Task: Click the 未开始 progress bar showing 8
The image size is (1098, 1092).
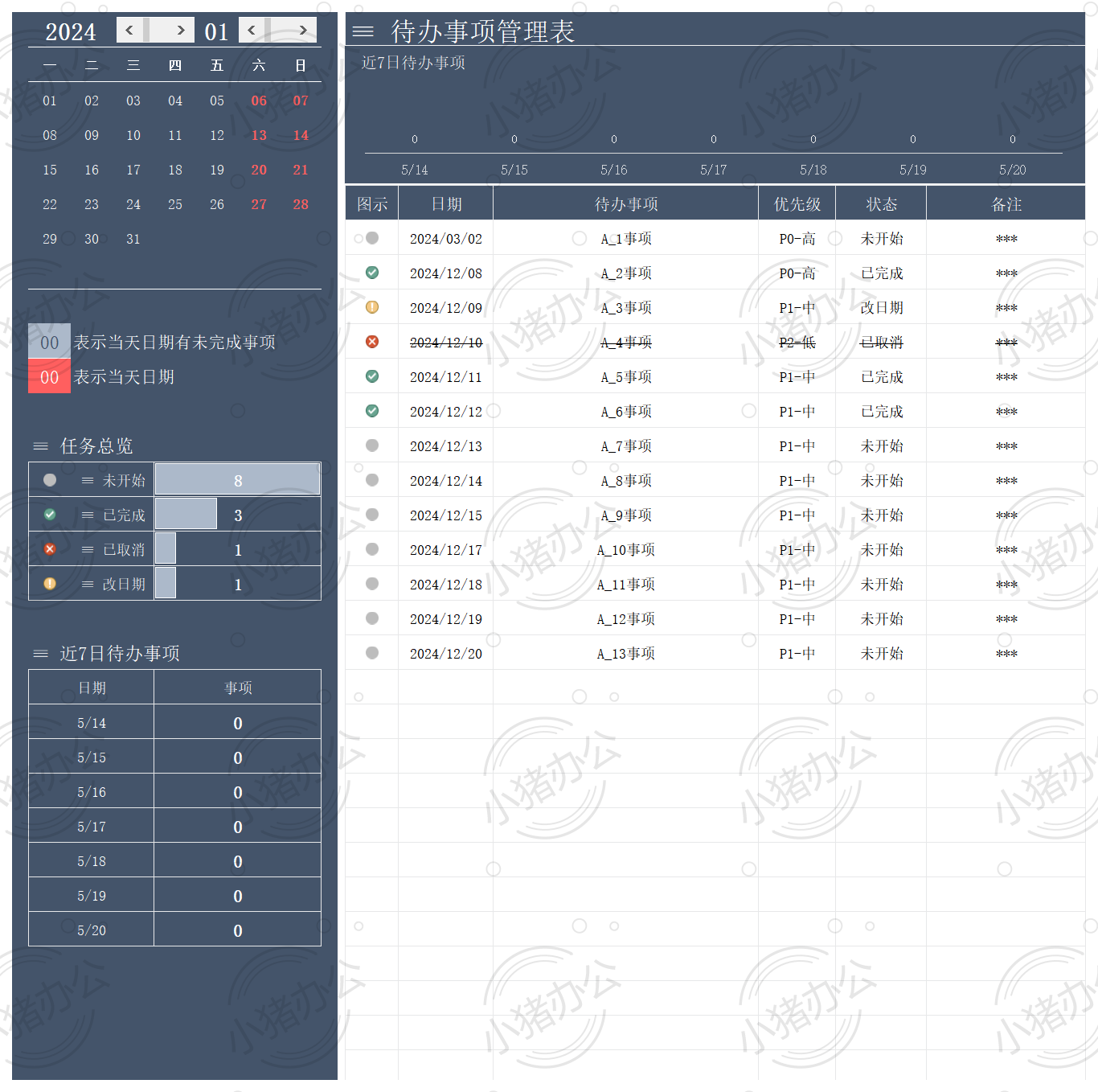Action: pyautogui.click(x=237, y=479)
